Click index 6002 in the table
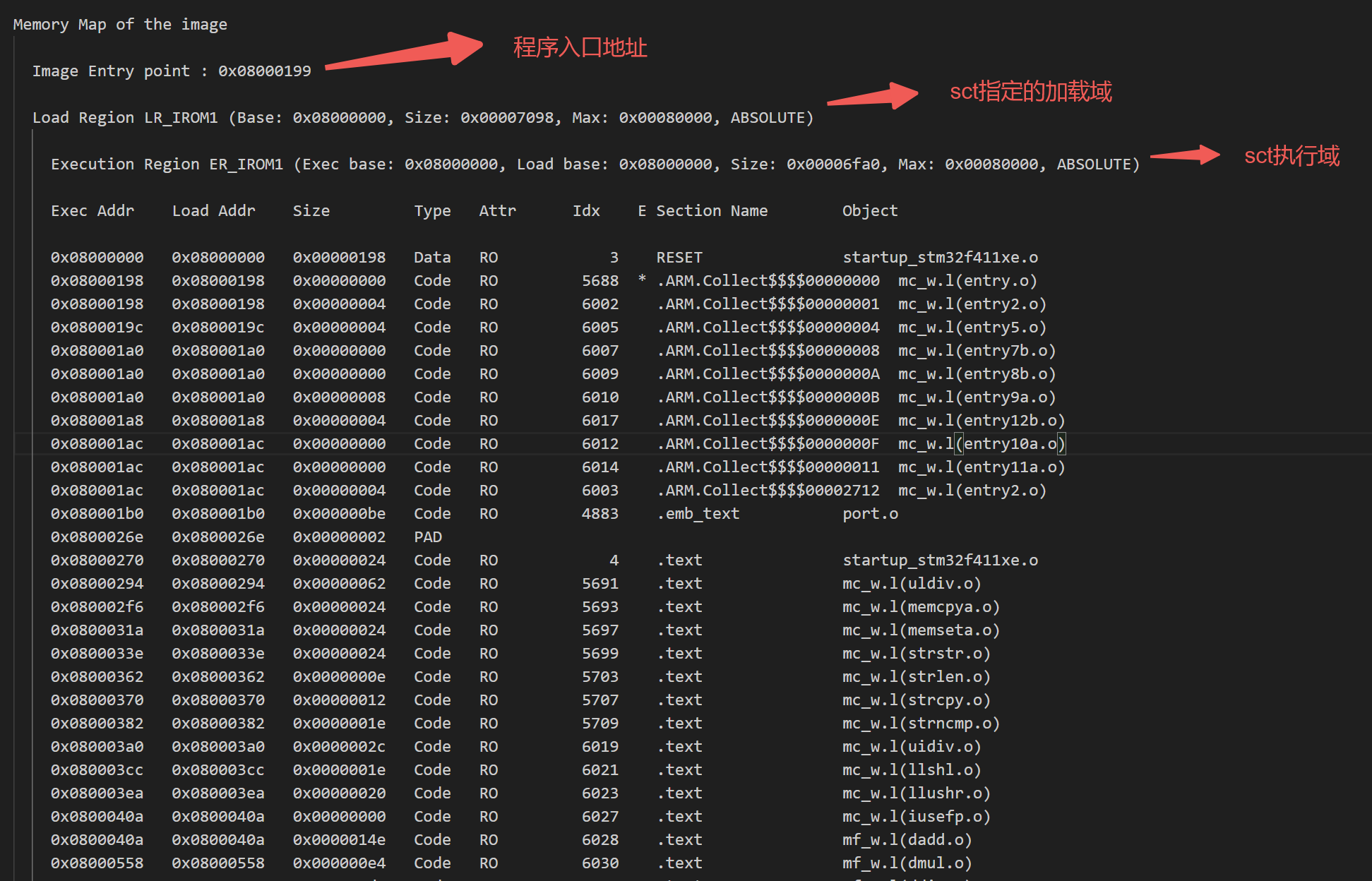The image size is (1372, 881). pos(600,304)
